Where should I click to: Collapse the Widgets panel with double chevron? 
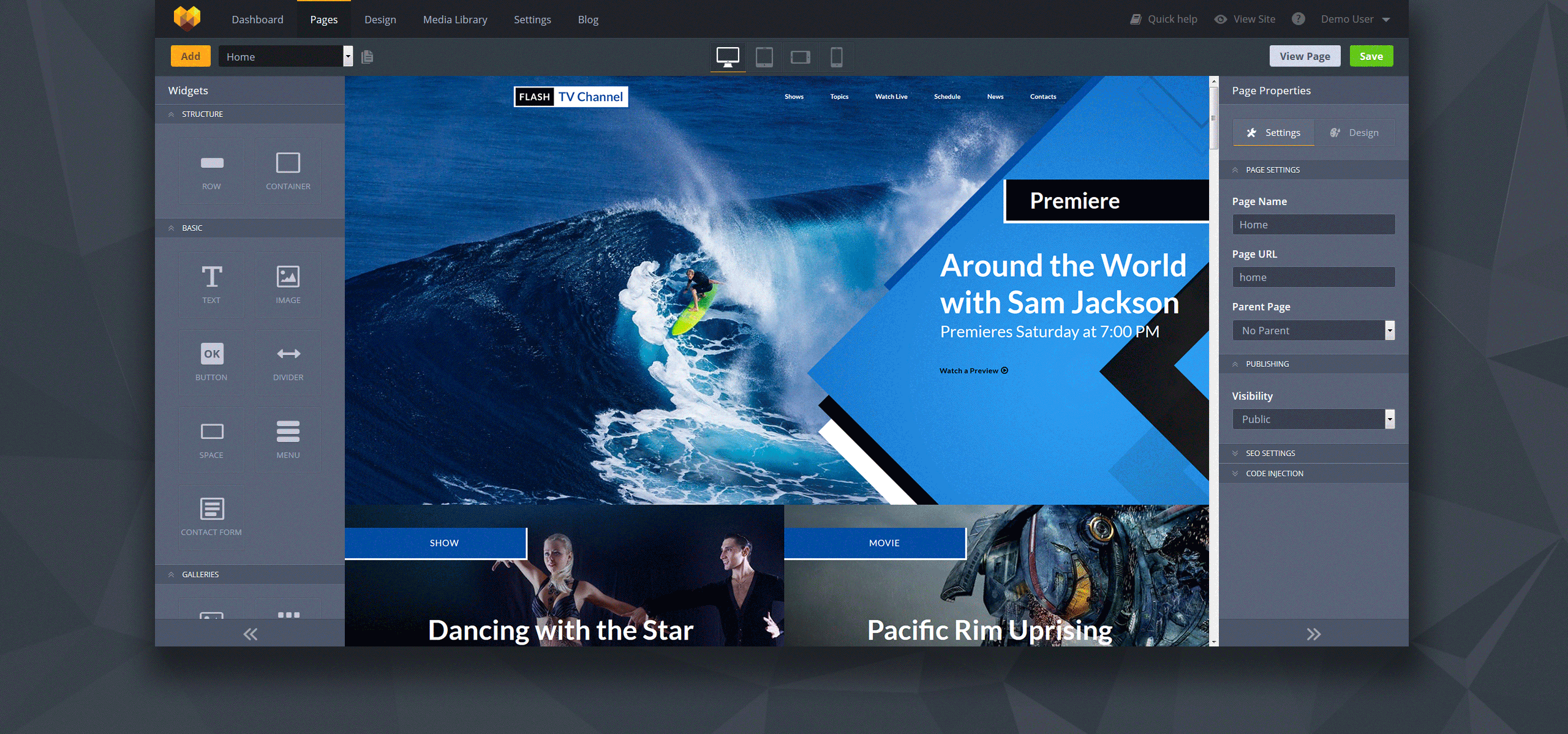point(250,634)
